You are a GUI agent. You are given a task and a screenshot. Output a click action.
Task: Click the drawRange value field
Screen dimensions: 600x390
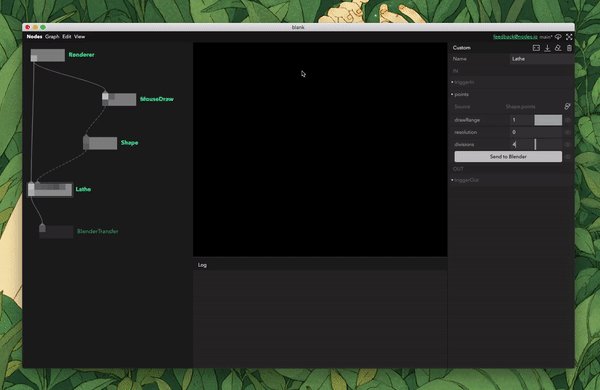(521, 120)
